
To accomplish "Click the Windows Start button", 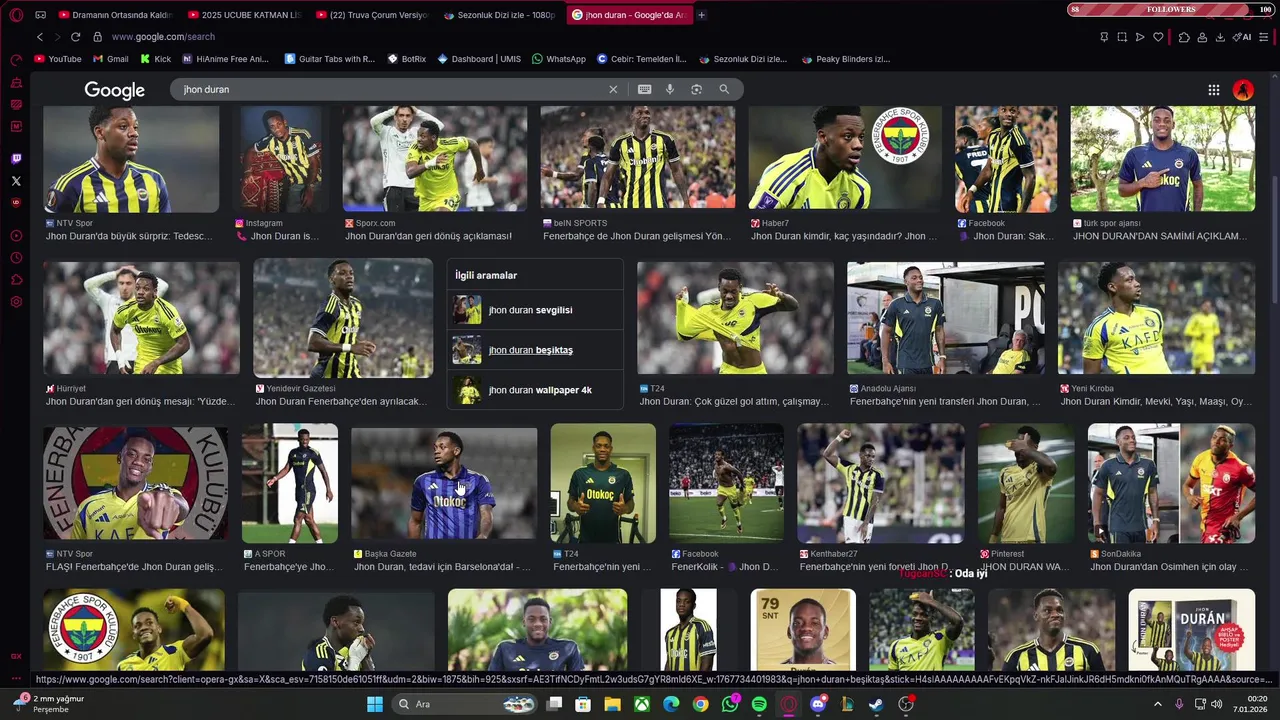I will click(x=375, y=704).
